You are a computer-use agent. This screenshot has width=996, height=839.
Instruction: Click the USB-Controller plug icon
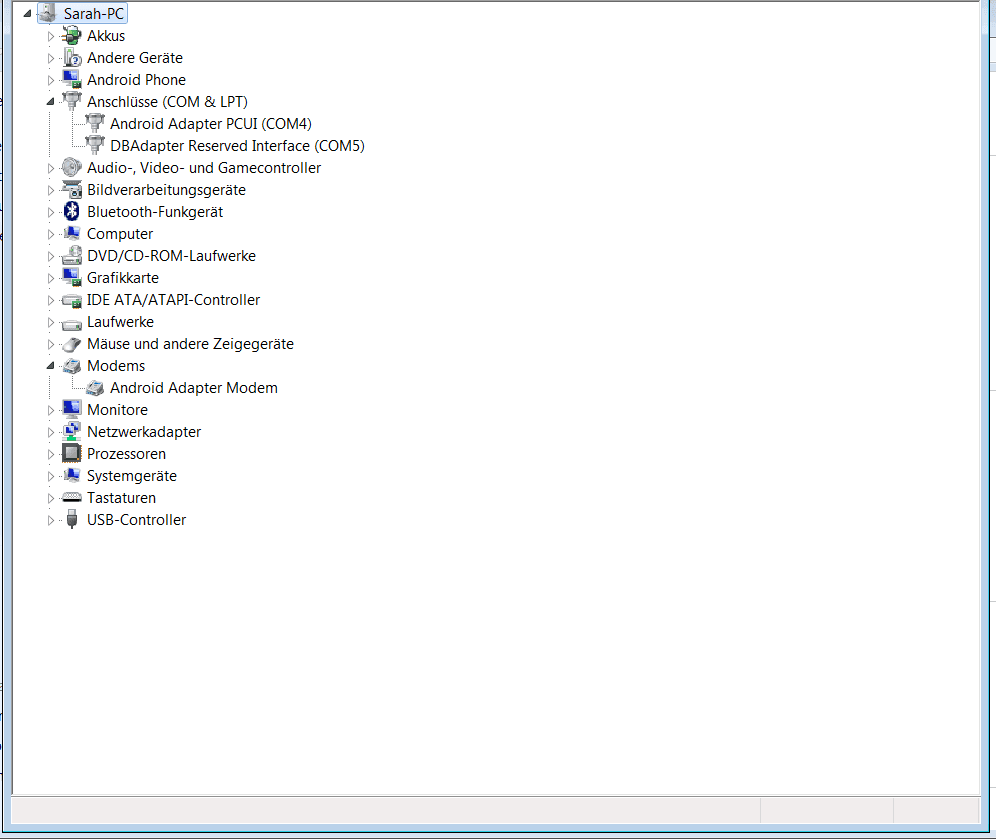(x=72, y=520)
